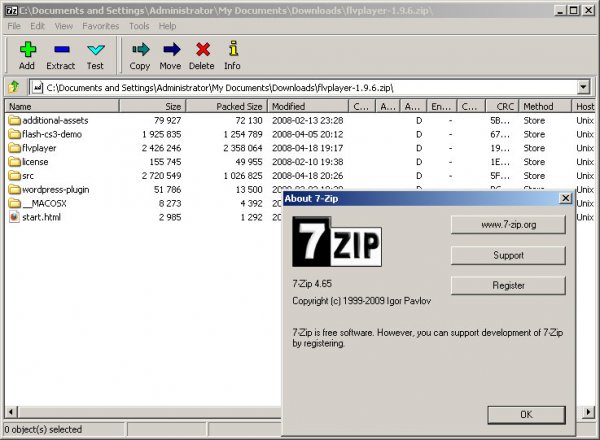This screenshot has width=600, height=440.
Task: Click the 7-Zip 4.65 version text
Action: [312, 284]
